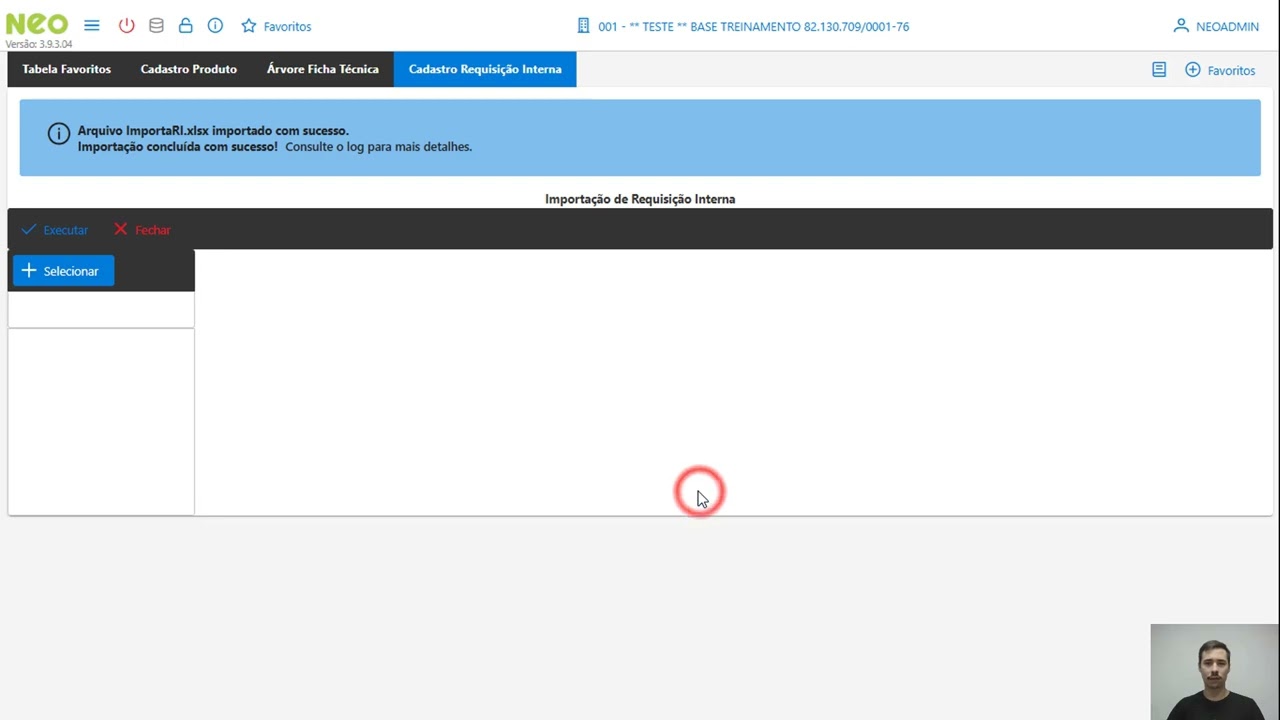1280x720 pixels.
Task: Open the hamburger menu icon
Action: pos(92,26)
